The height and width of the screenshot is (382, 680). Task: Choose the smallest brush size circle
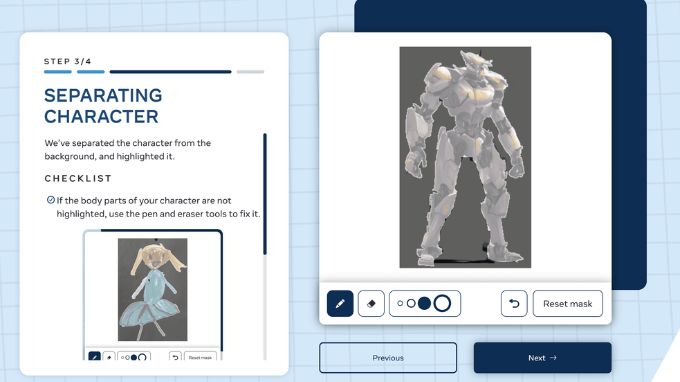coord(400,304)
